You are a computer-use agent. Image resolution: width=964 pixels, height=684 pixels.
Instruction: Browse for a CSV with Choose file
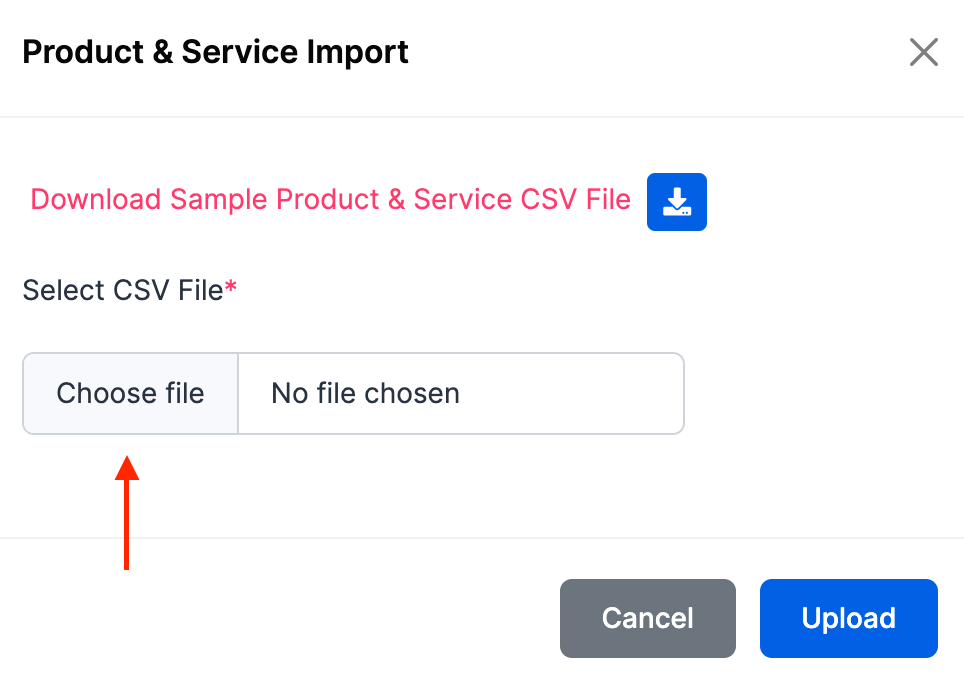tap(130, 393)
